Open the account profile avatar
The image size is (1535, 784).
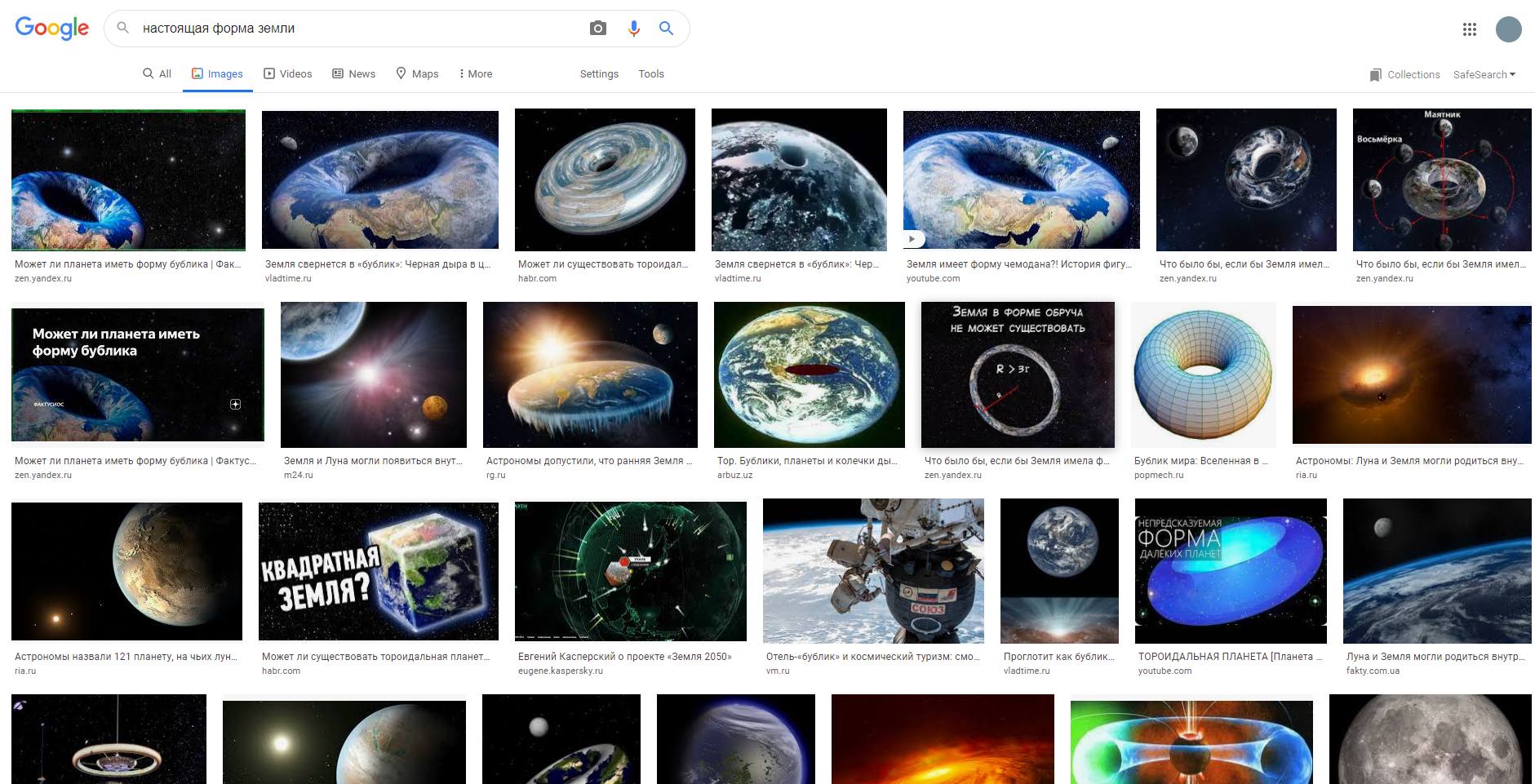[1508, 29]
